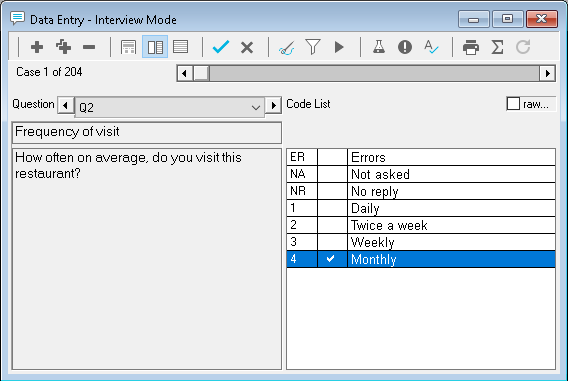Screen dimensions: 568x381
Task: Go to the next question arrow
Action: click(273, 105)
